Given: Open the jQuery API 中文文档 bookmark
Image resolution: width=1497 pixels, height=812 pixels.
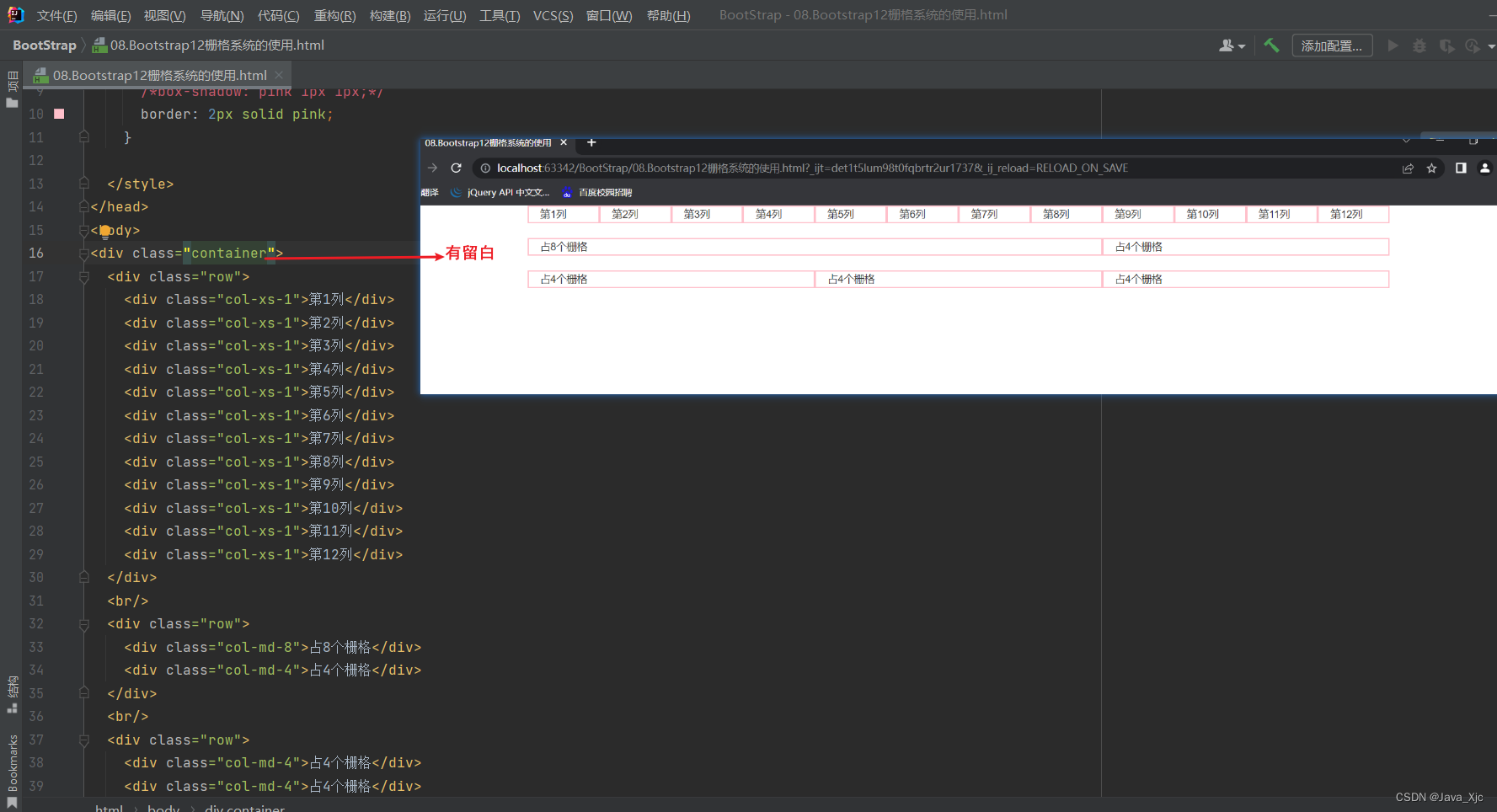Looking at the screenshot, I should (x=500, y=192).
